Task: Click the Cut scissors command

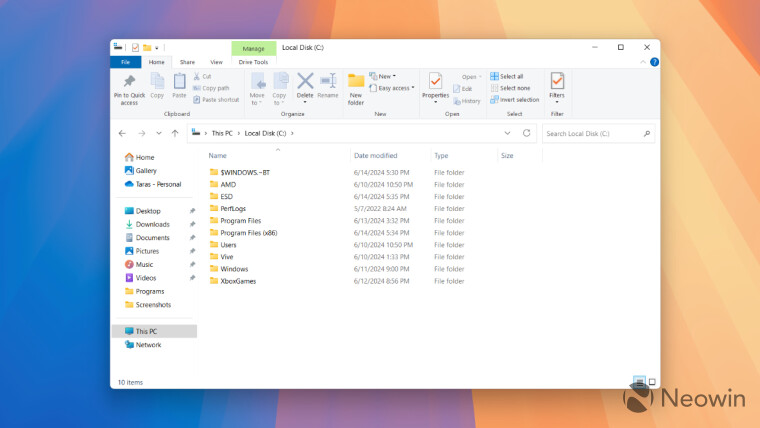Action: 203,76
